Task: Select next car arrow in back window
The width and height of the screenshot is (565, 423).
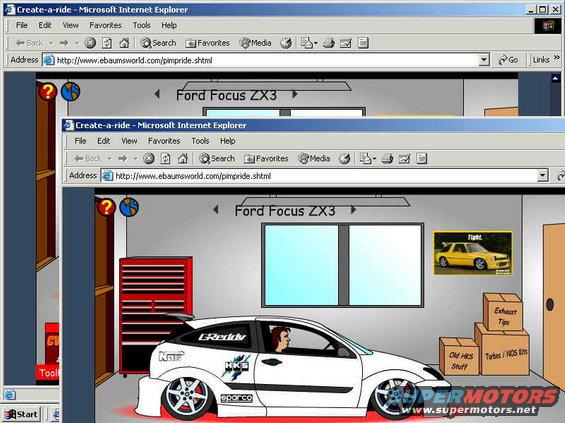Action: 294,94
